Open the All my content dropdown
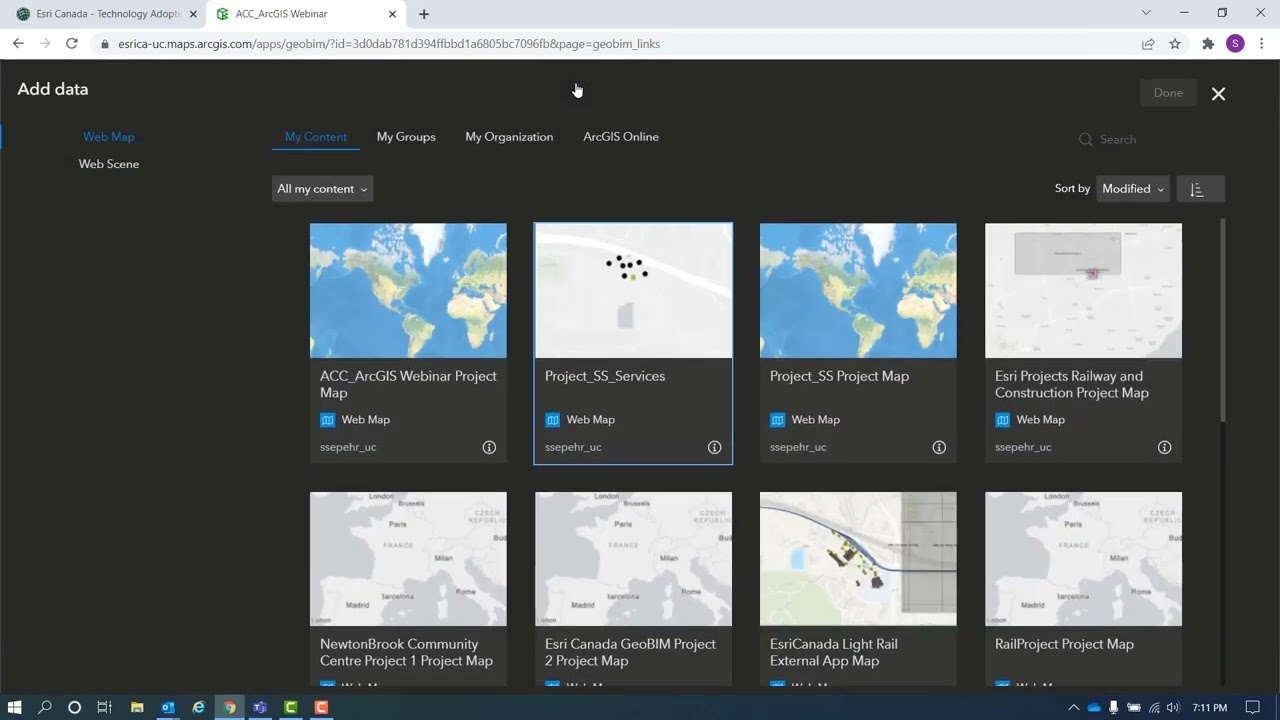 tap(322, 189)
